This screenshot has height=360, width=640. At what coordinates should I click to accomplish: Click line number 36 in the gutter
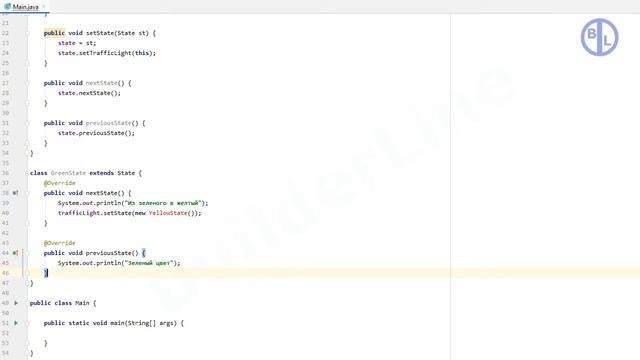5,173
